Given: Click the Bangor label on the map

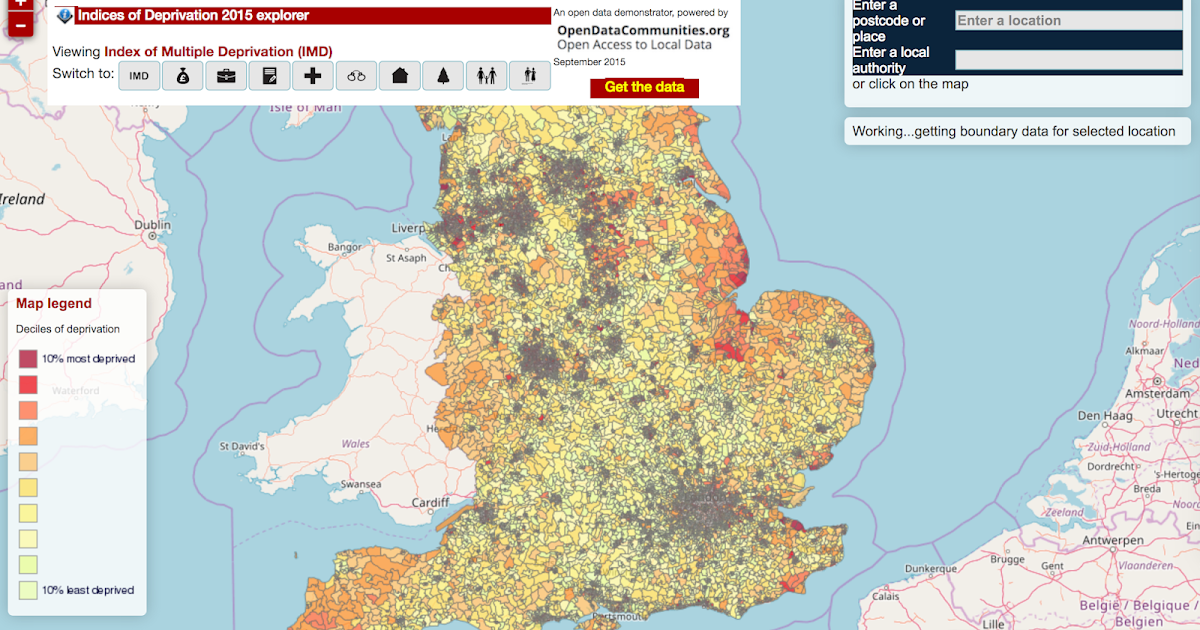Looking at the screenshot, I should pyautogui.click(x=344, y=246).
